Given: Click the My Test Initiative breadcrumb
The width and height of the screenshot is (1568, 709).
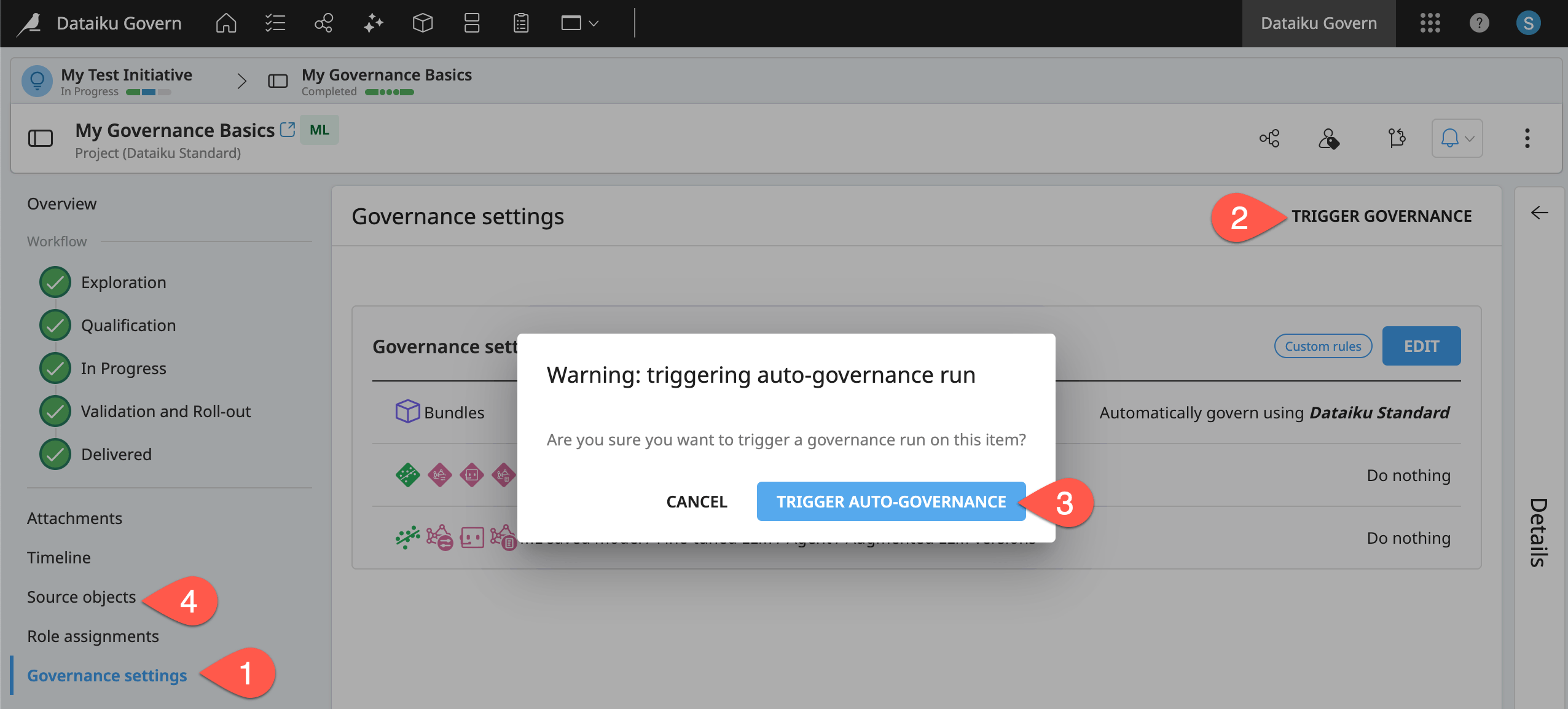Looking at the screenshot, I should [126, 75].
